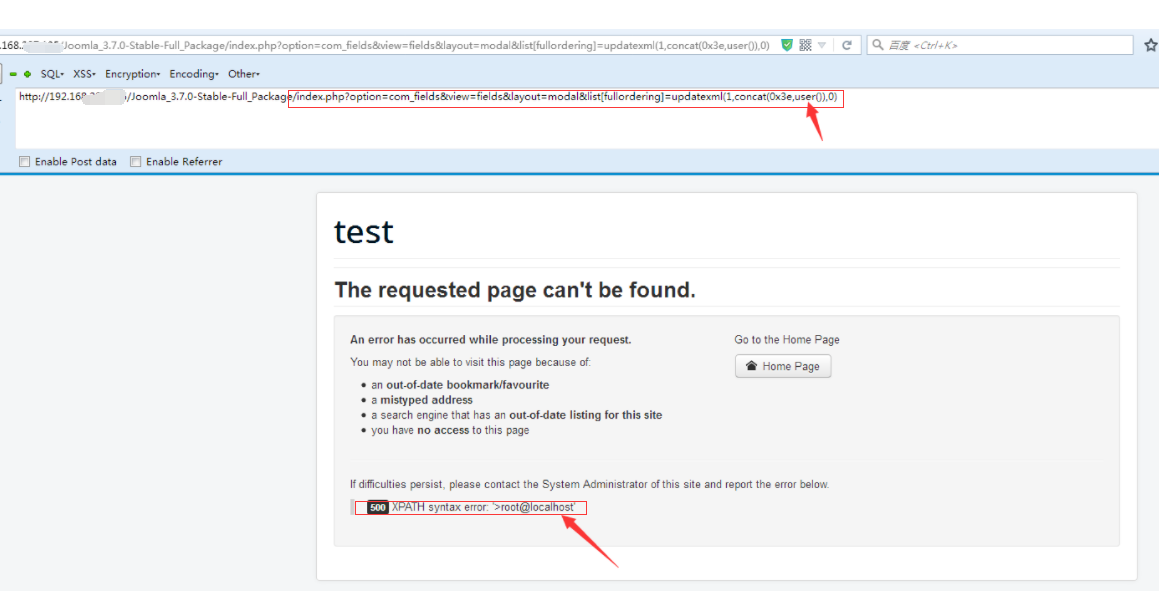Click 'an out-of-date bookmark/favourite' list item
1159x591 pixels.
click(x=460, y=385)
